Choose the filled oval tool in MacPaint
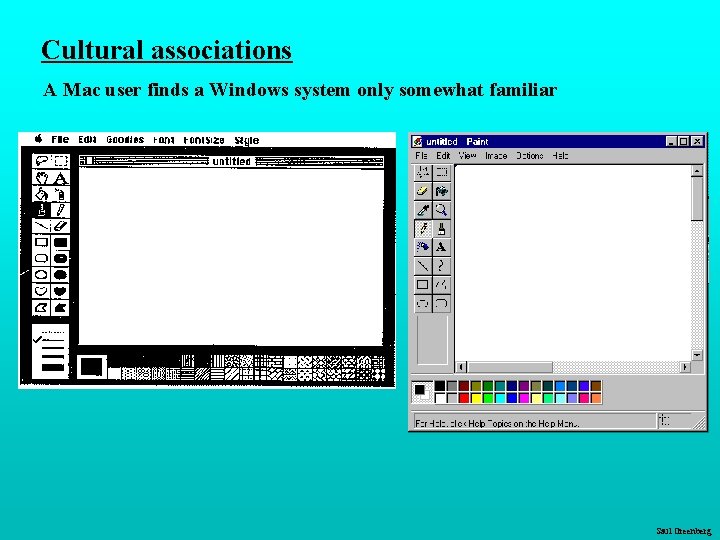The height and width of the screenshot is (540, 720). [x=61, y=275]
